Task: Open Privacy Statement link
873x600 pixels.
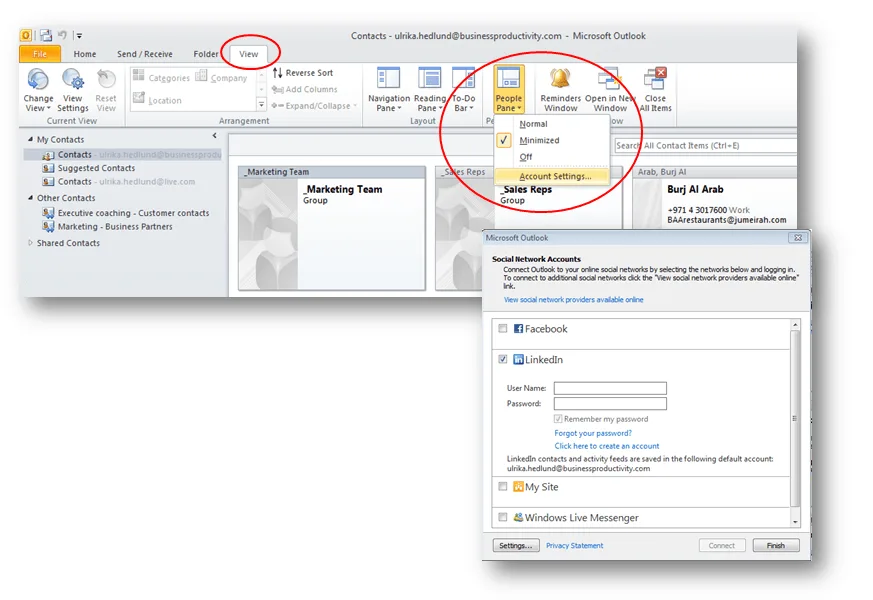Action: 574,545
